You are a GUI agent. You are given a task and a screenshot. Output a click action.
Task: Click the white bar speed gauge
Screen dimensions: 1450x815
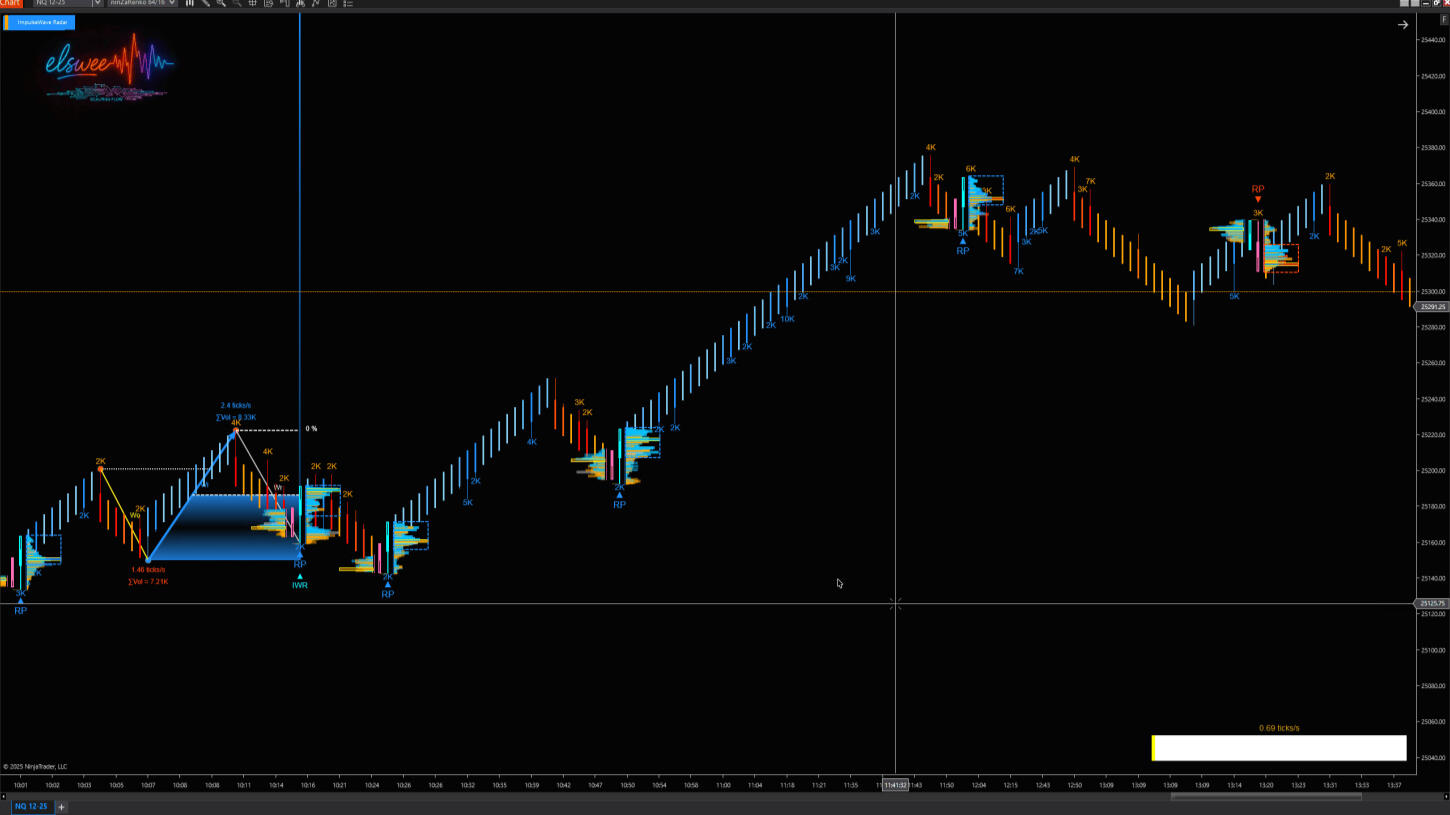[x=1279, y=748]
